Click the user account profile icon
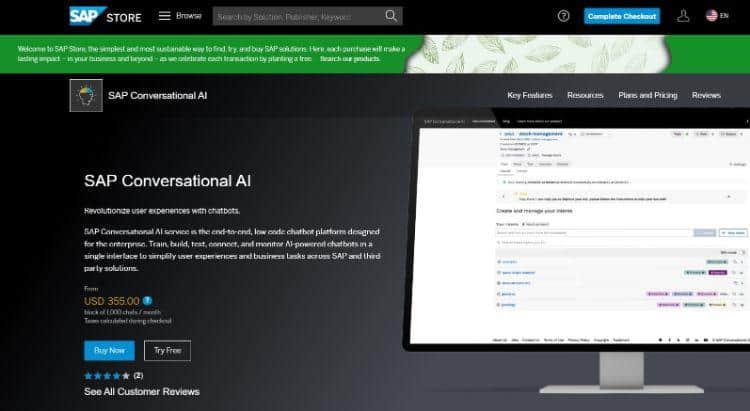 [x=683, y=16]
